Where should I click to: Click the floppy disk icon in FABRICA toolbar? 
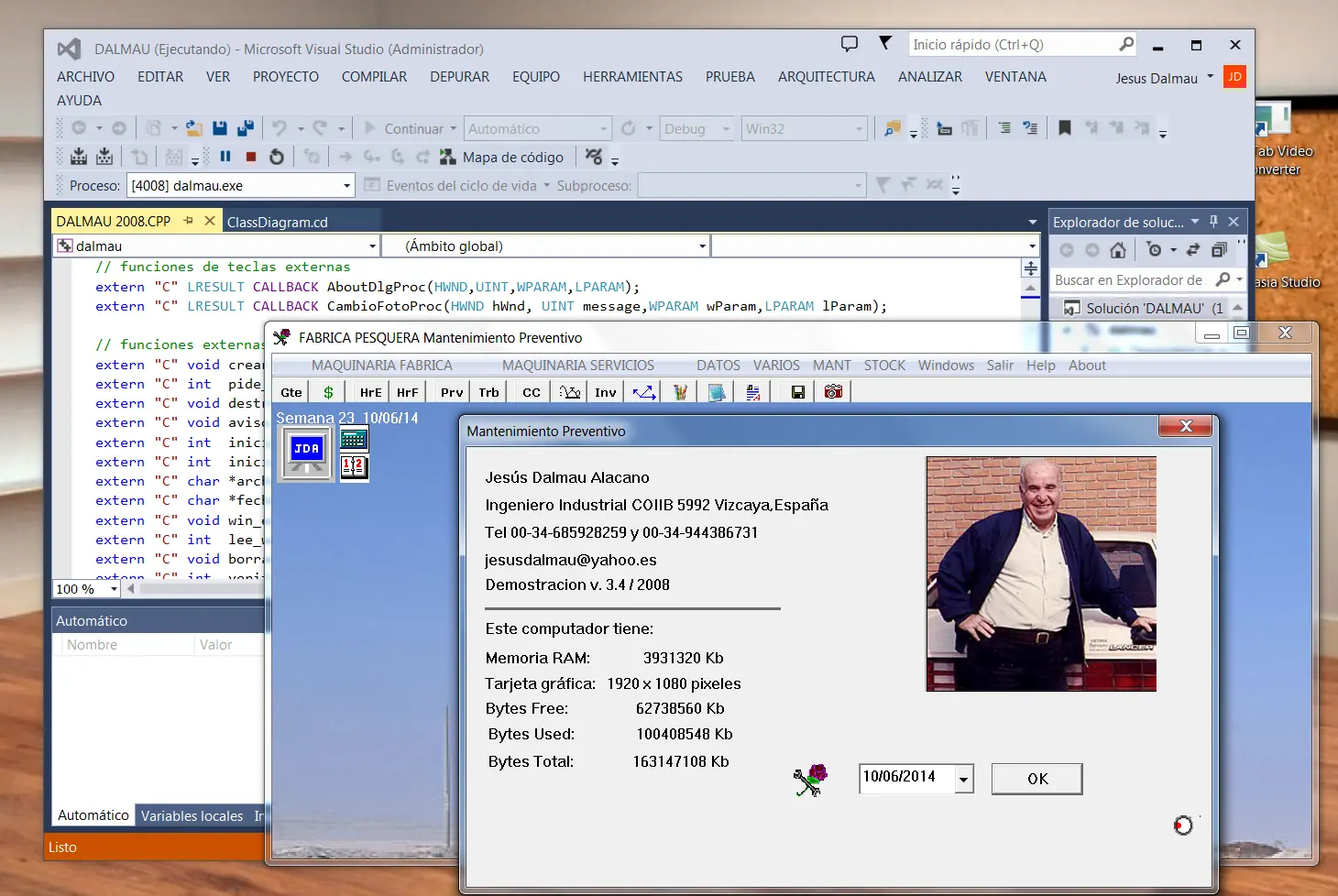click(798, 392)
